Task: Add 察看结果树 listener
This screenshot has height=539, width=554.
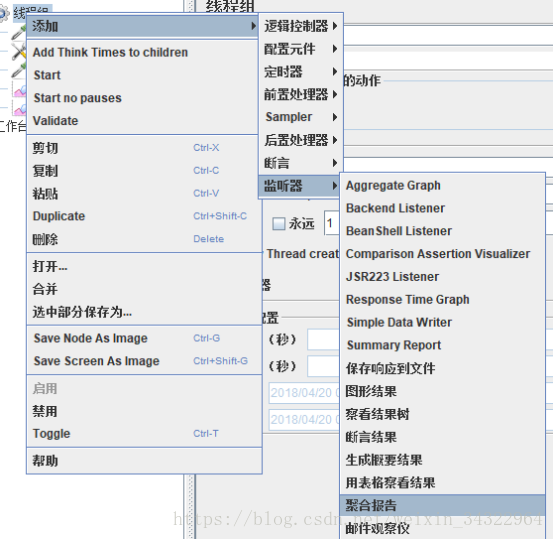Action: click(x=443, y=414)
